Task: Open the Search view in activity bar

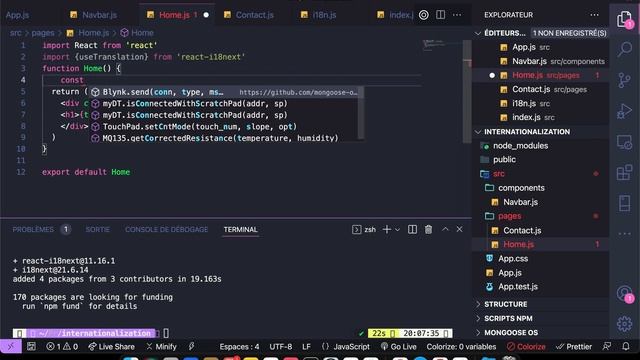Action: 624,49
